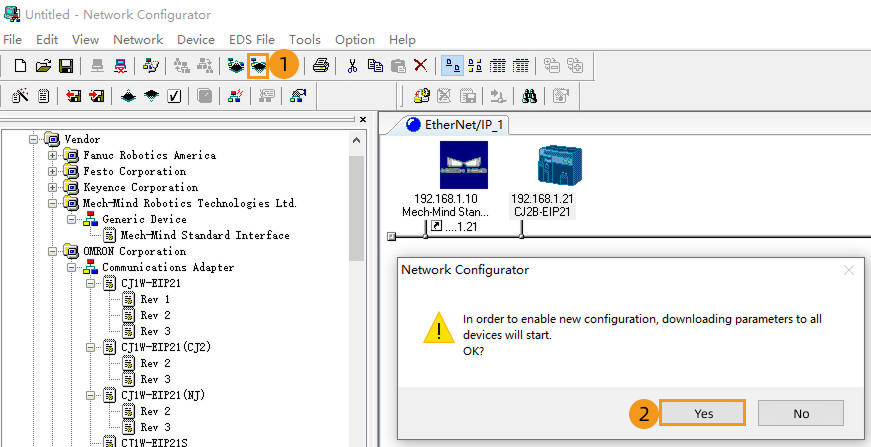This screenshot has height=447, width=871.
Task: Open the Network menu
Action: (138, 39)
